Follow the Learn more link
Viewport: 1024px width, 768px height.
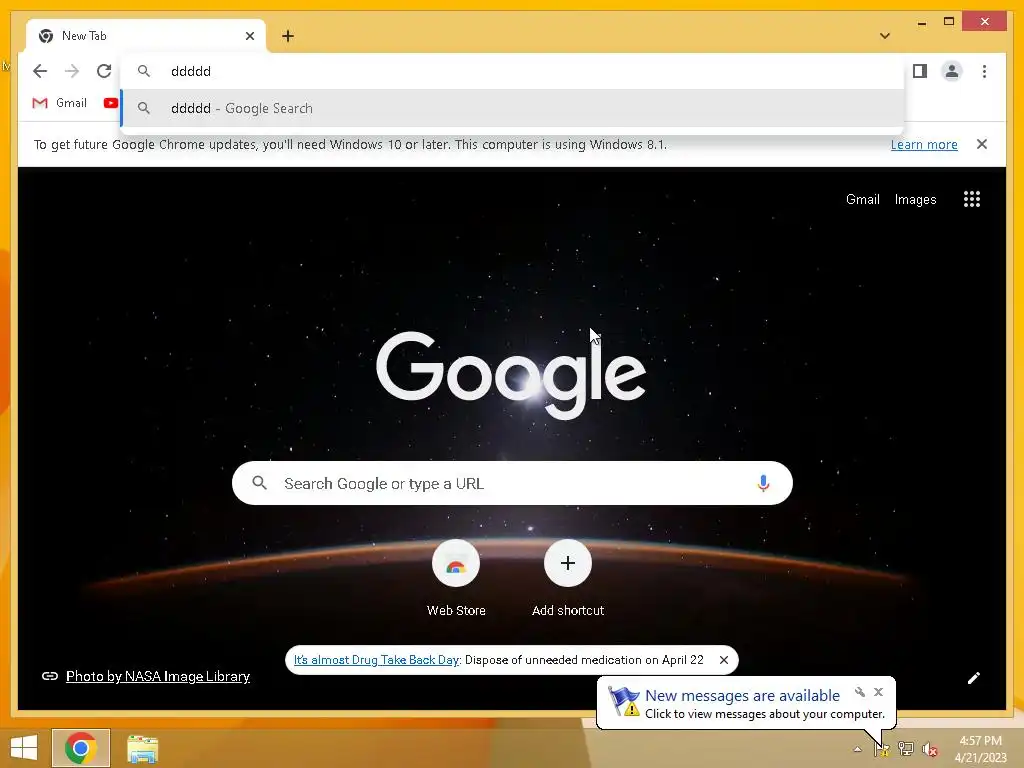click(924, 144)
